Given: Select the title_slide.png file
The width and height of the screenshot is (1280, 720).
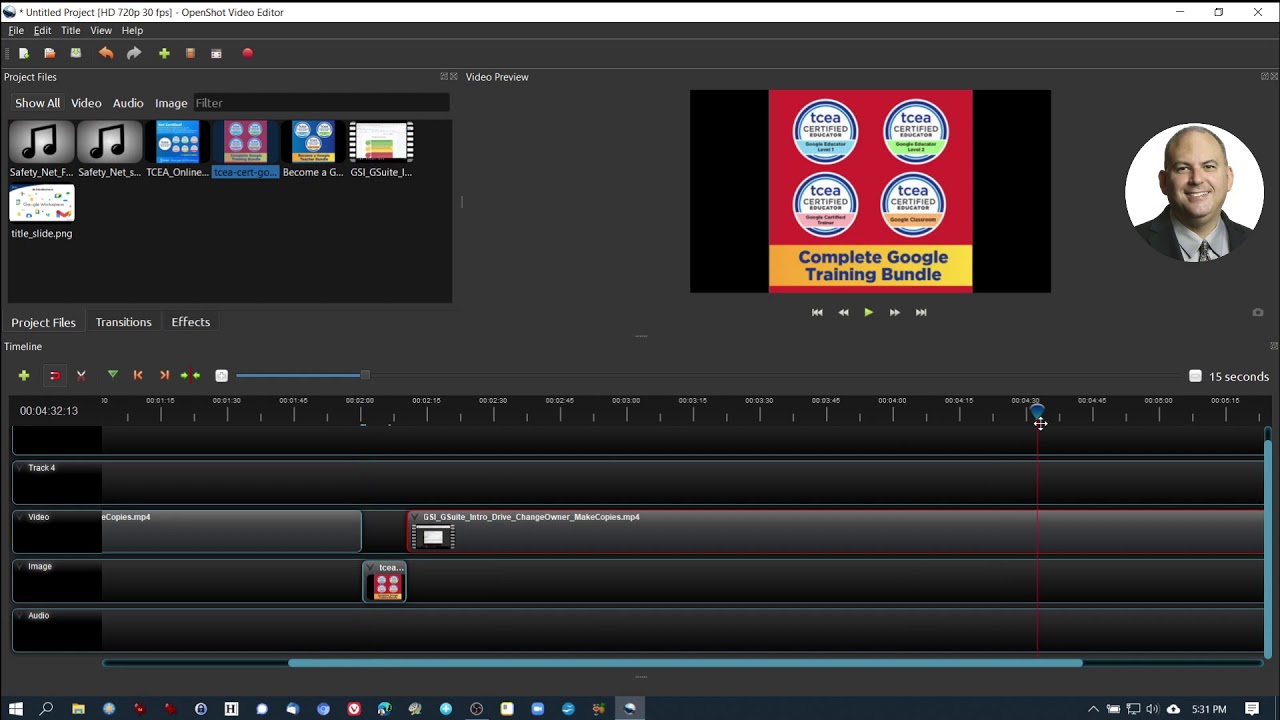Looking at the screenshot, I should pos(41,212).
